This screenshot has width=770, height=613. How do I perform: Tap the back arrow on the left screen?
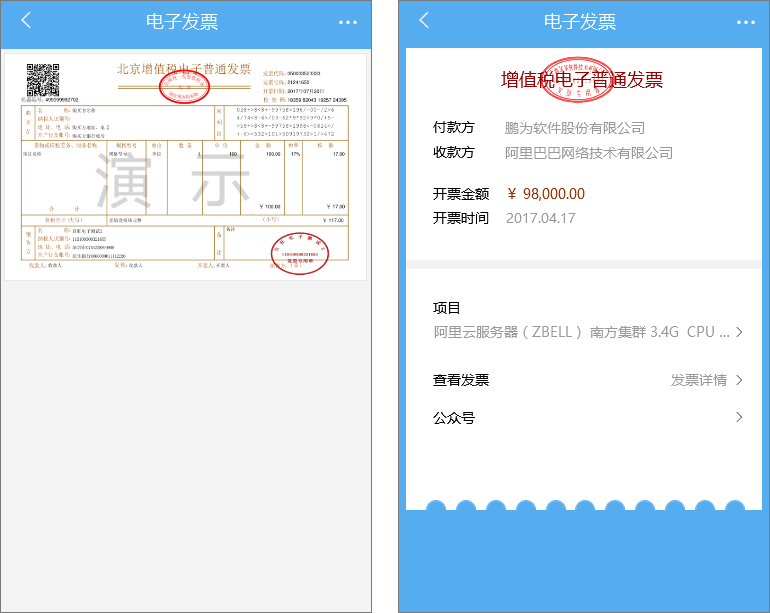click(x=26, y=21)
